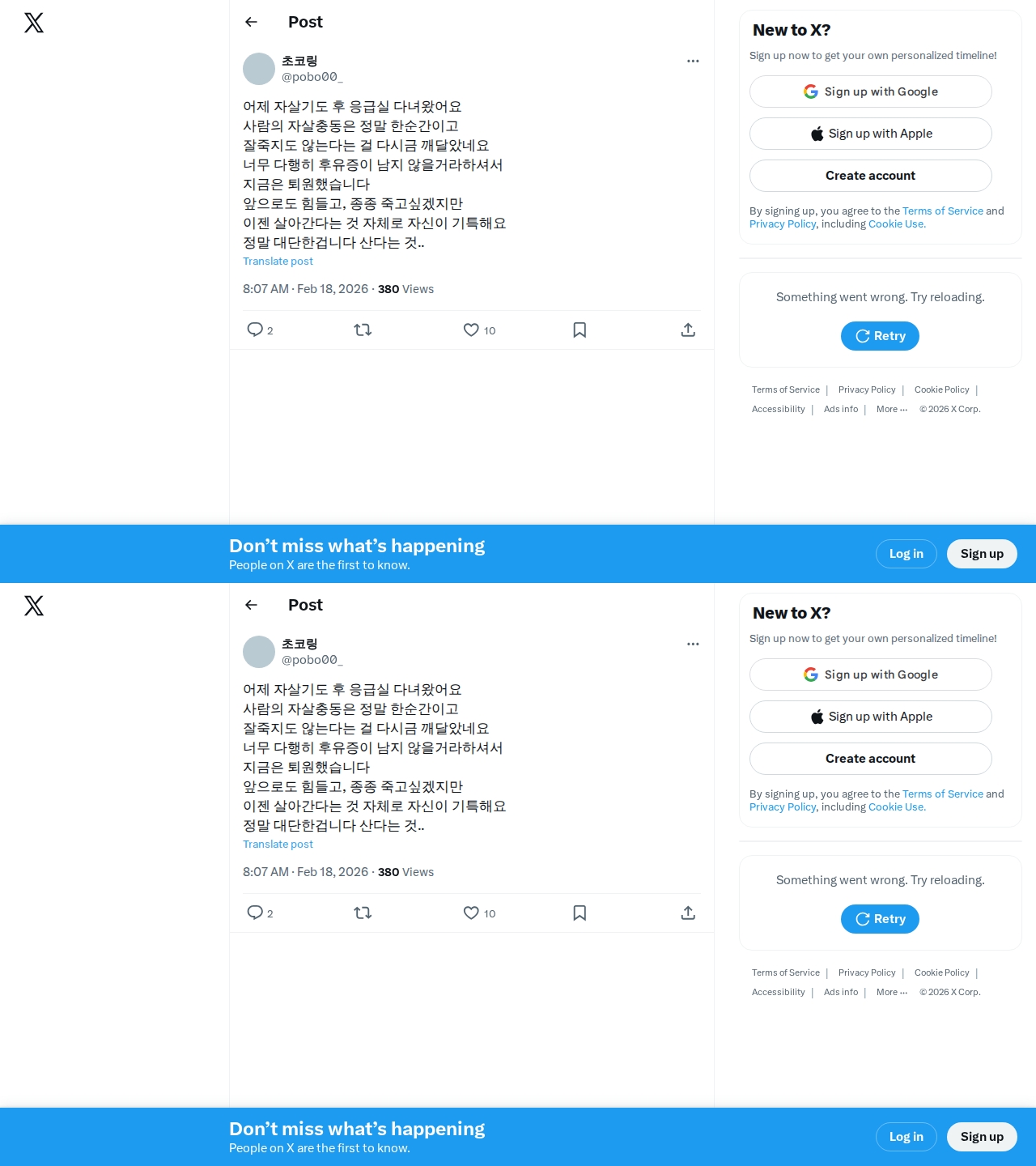Sign up with Apple in the lower panel
Screen dimensions: 1036x1166
[x=871, y=717]
